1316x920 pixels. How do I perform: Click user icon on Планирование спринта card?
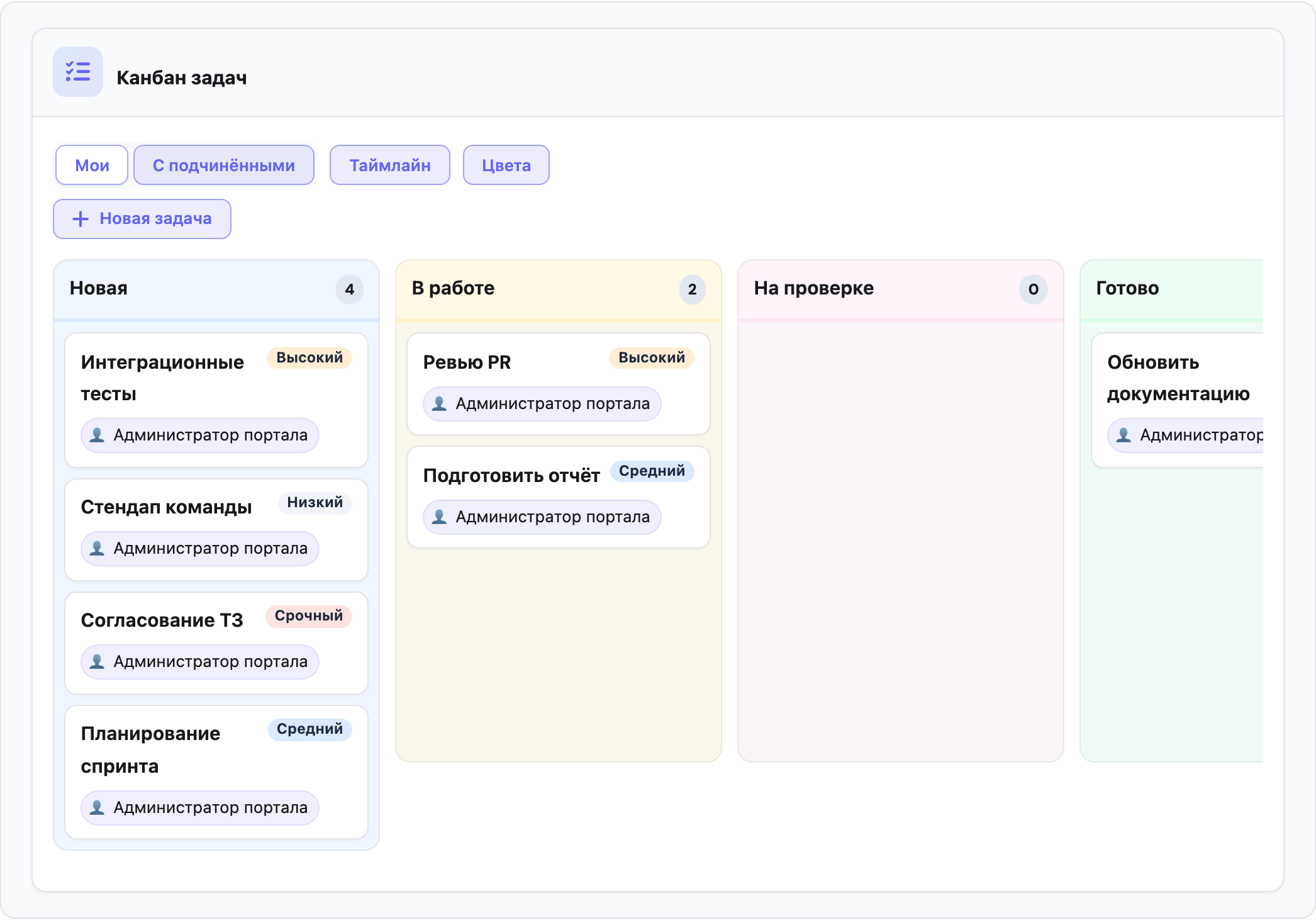(97, 808)
